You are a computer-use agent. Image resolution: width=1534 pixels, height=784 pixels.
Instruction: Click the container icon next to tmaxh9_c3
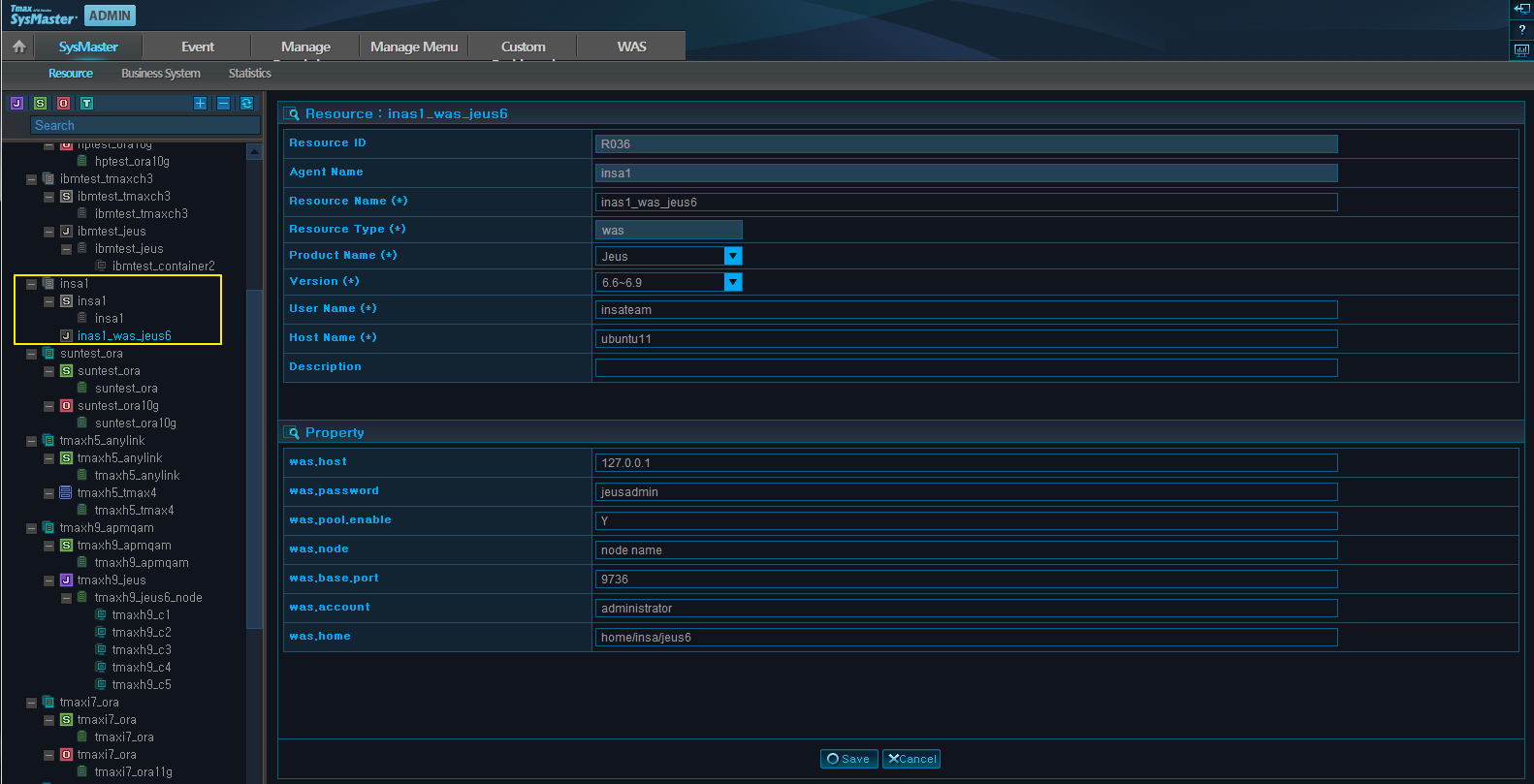pyautogui.click(x=101, y=649)
